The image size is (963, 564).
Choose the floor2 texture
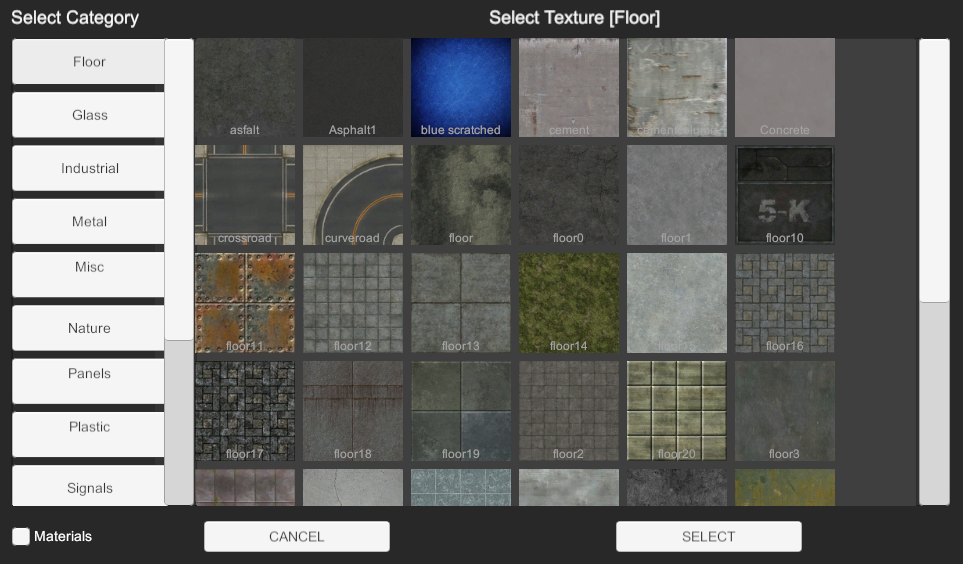coord(569,412)
